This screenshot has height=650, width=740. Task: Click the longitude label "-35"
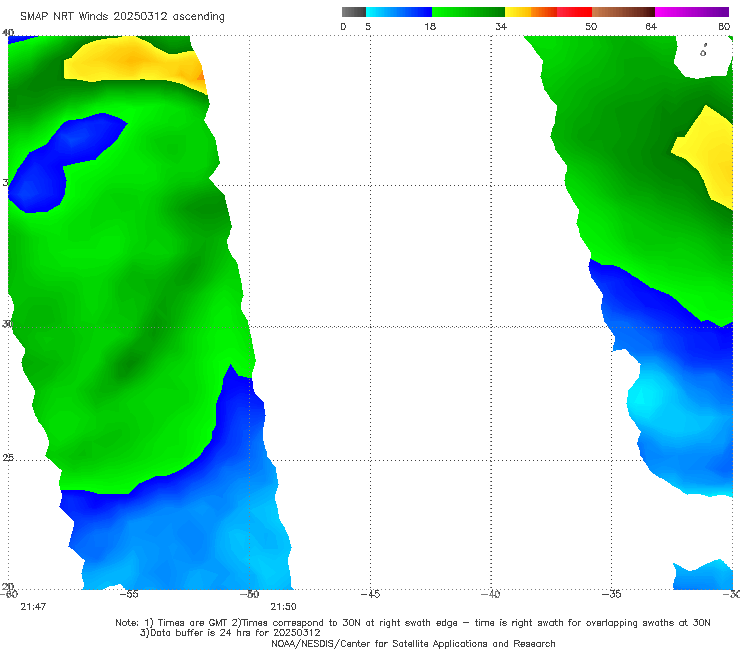pos(612,594)
